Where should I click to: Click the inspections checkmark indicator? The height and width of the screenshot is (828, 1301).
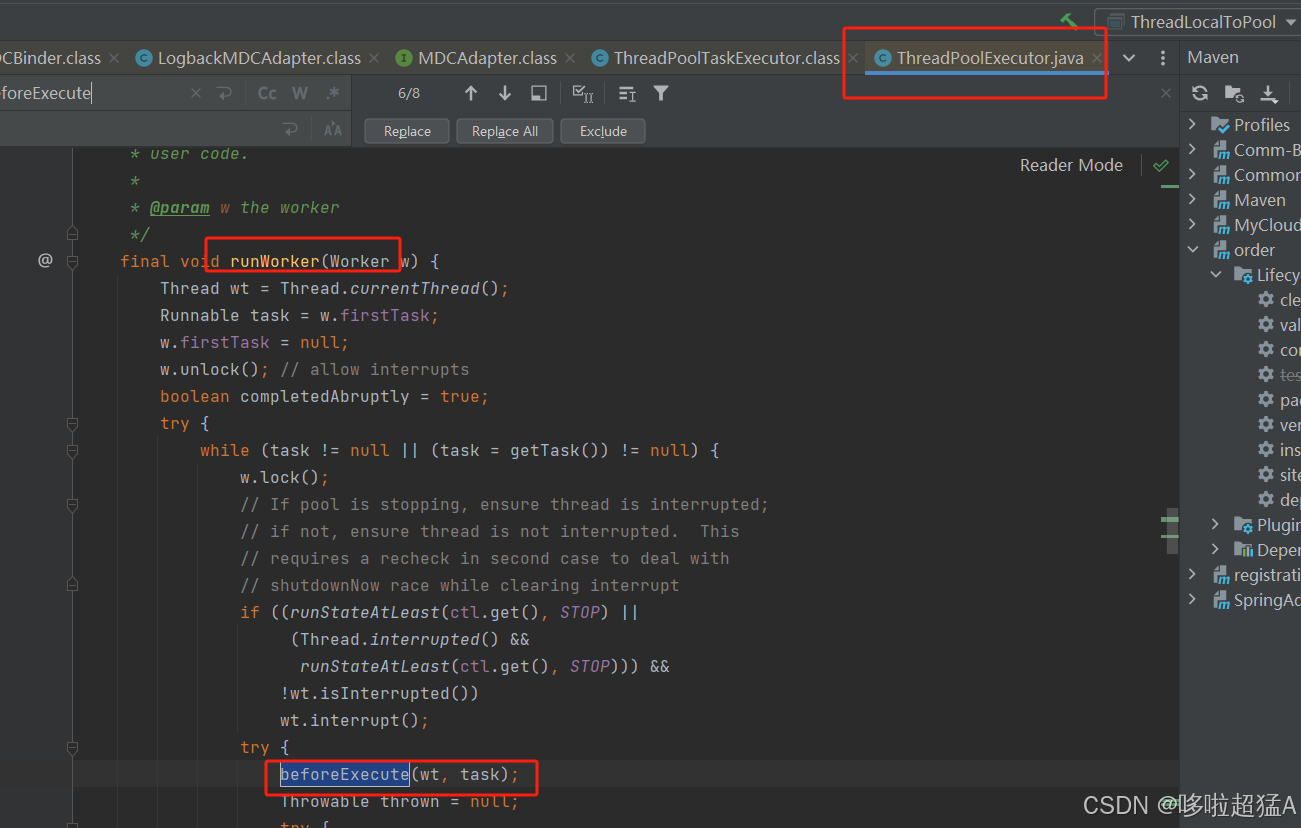coord(1161,165)
